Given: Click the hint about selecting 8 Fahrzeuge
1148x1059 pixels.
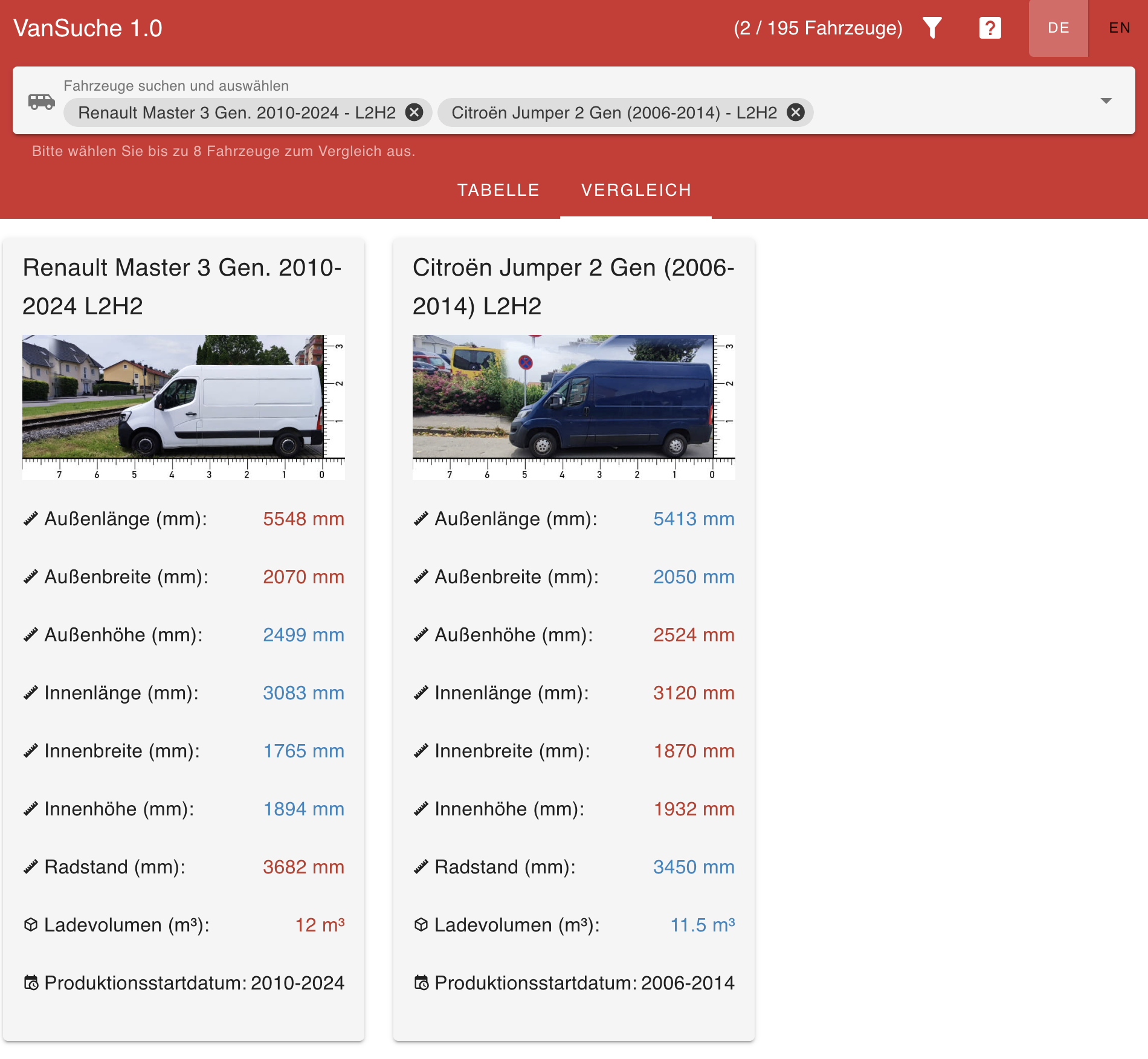Looking at the screenshot, I should (x=224, y=151).
